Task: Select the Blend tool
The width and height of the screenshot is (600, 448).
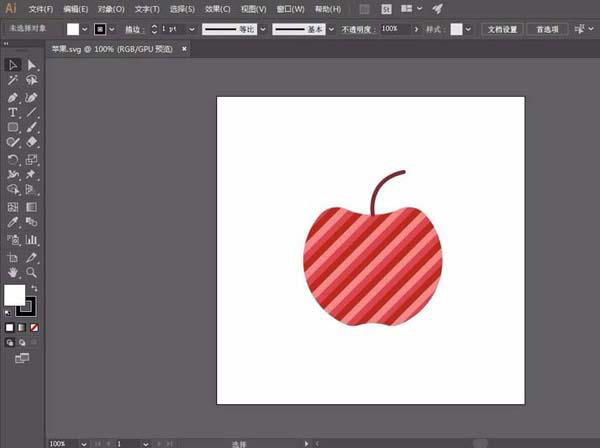Action: point(31,222)
